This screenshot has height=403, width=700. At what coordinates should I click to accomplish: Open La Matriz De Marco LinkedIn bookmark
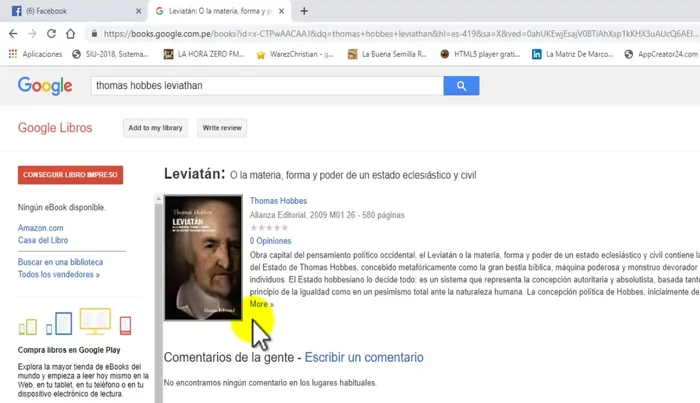click(x=573, y=54)
